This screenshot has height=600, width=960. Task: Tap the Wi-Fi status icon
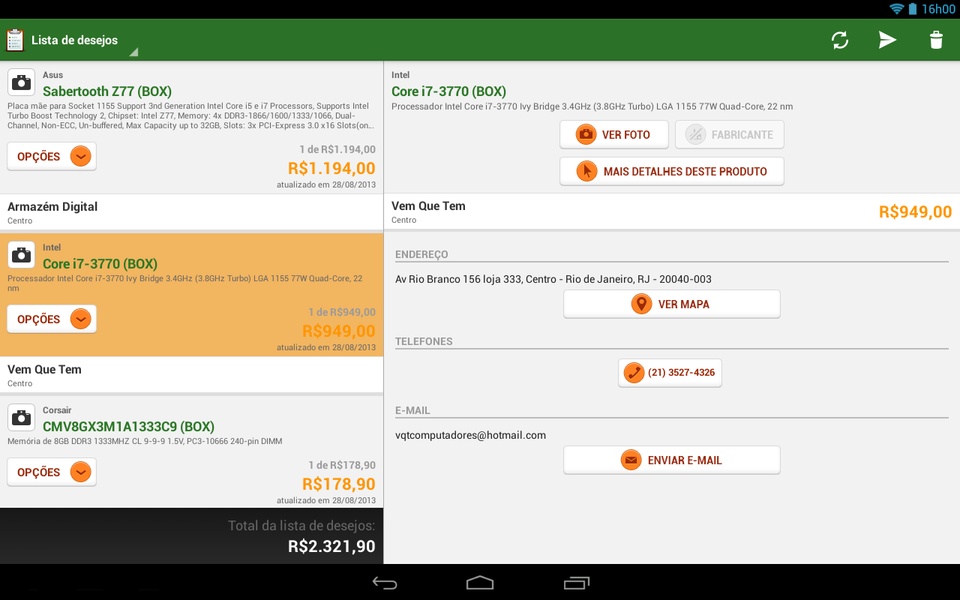897,9
